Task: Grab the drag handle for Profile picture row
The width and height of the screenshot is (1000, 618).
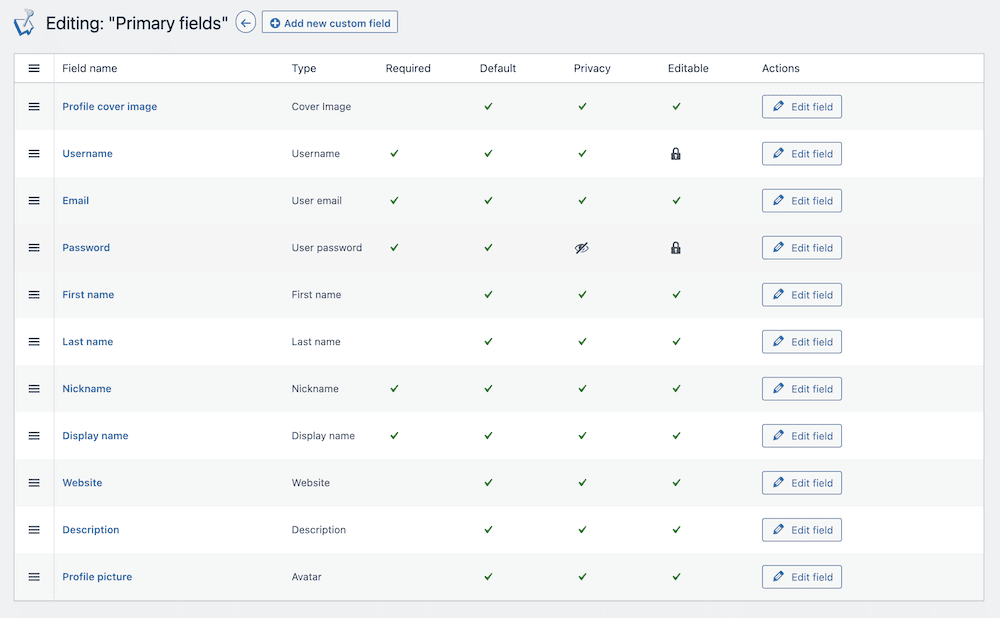Action: 34,577
